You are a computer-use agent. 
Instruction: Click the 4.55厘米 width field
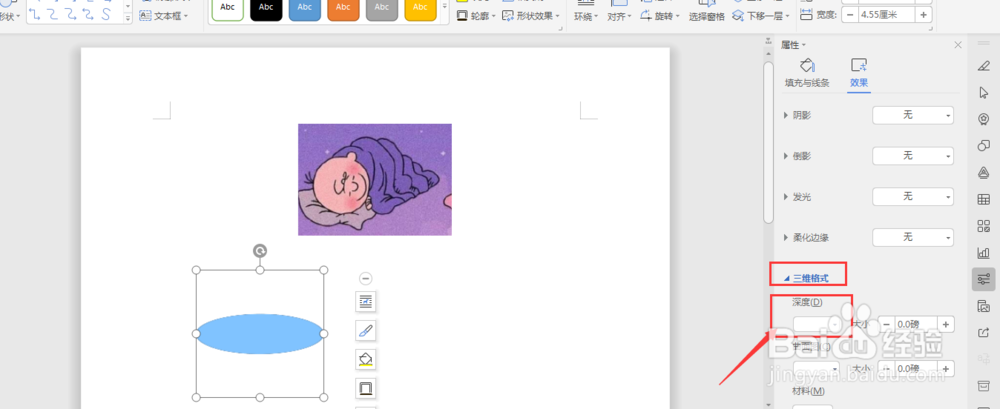pyautogui.click(x=886, y=15)
